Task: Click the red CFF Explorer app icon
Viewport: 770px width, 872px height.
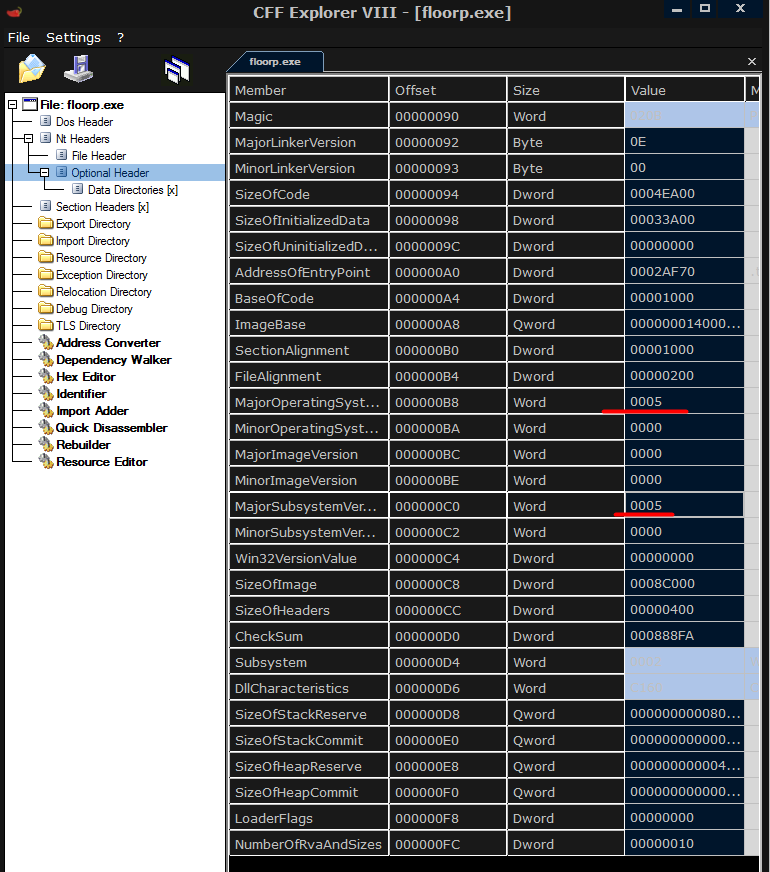Action: pyautogui.click(x=14, y=11)
